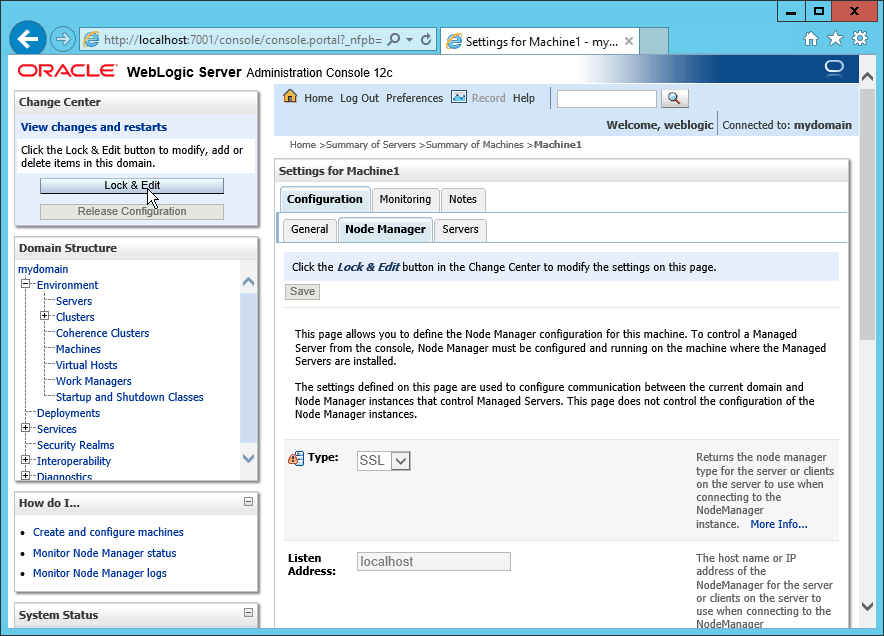Click the Record icon in toolbar
Image resolution: width=884 pixels, height=636 pixels.
click(x=459, y=97)
